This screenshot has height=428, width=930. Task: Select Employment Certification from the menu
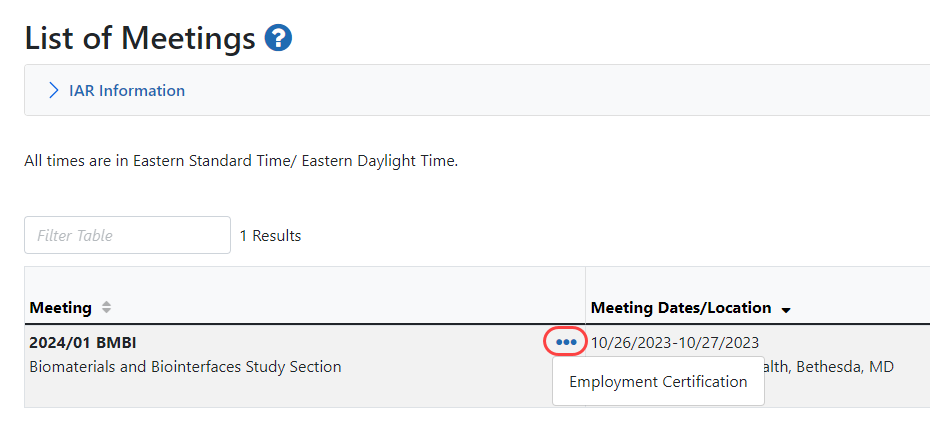[x=658, y=382]
